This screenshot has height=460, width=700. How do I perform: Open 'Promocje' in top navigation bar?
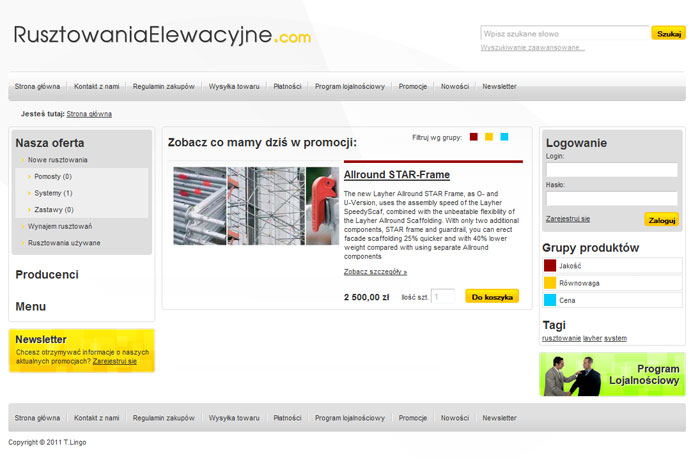click(412, 87)
